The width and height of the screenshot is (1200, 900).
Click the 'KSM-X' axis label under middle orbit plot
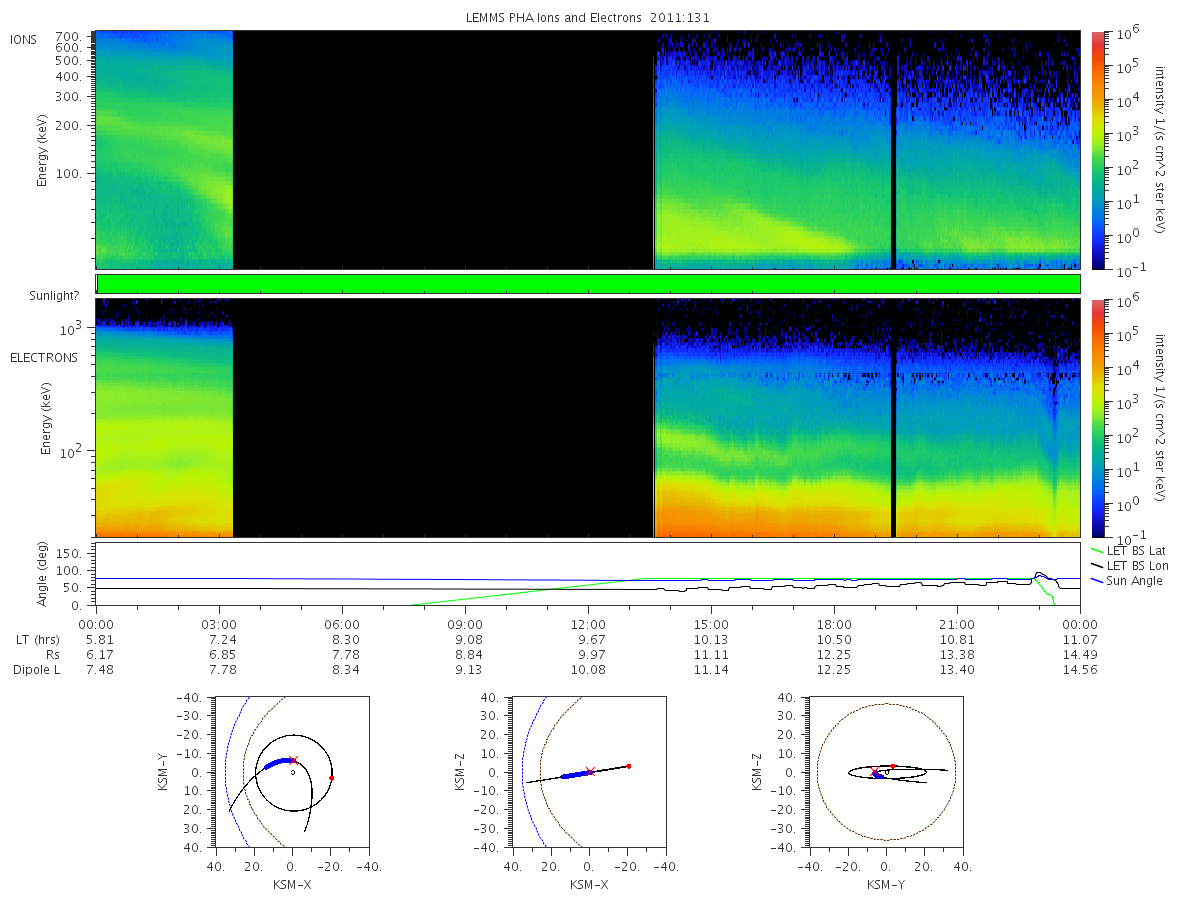(589, 883)
